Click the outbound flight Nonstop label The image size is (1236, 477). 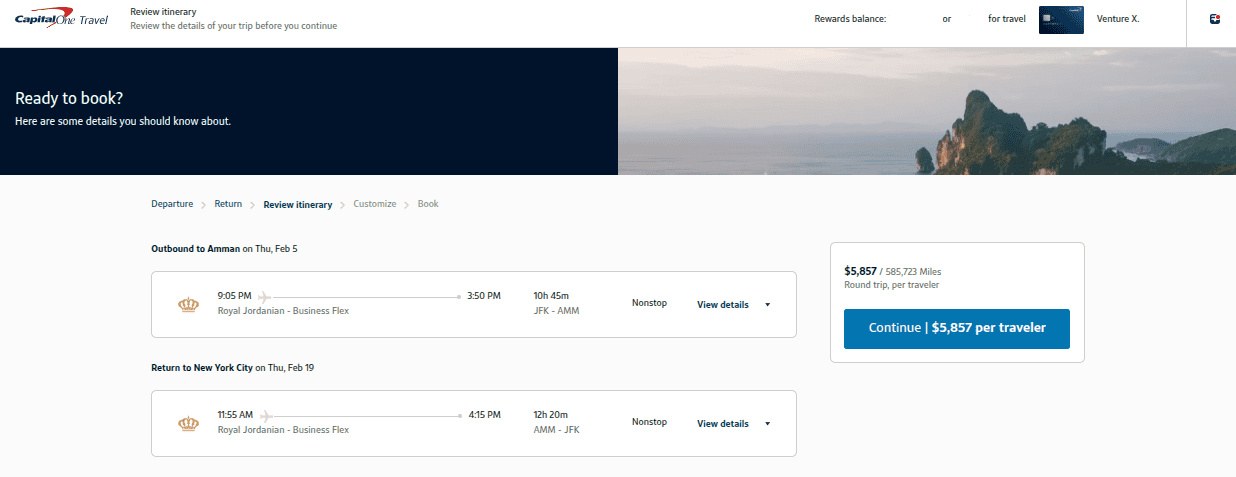(649, 303)
